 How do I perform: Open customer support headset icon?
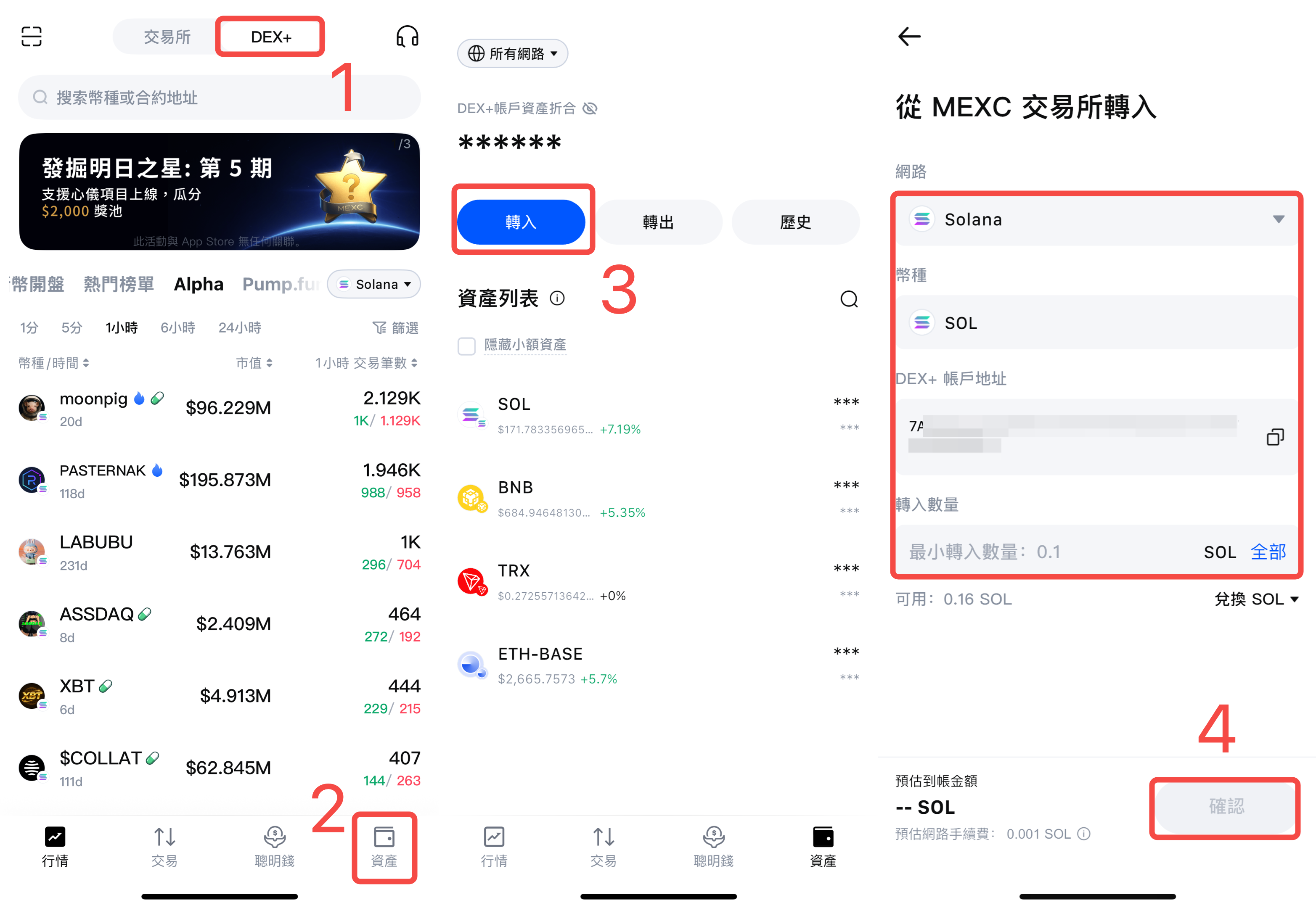[x=407, y=37]
